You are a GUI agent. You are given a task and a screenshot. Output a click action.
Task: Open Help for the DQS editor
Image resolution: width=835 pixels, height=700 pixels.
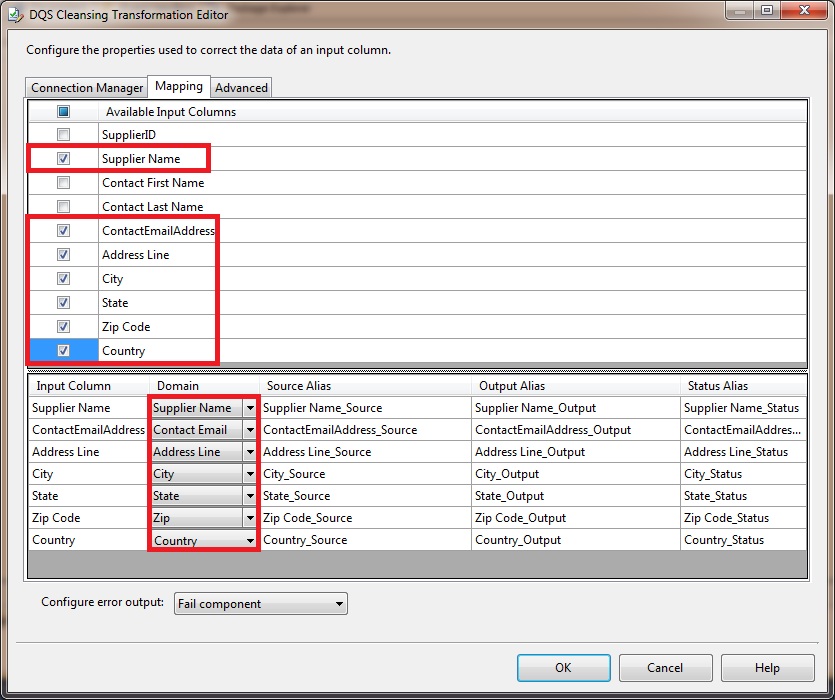(x=767, y=667)
